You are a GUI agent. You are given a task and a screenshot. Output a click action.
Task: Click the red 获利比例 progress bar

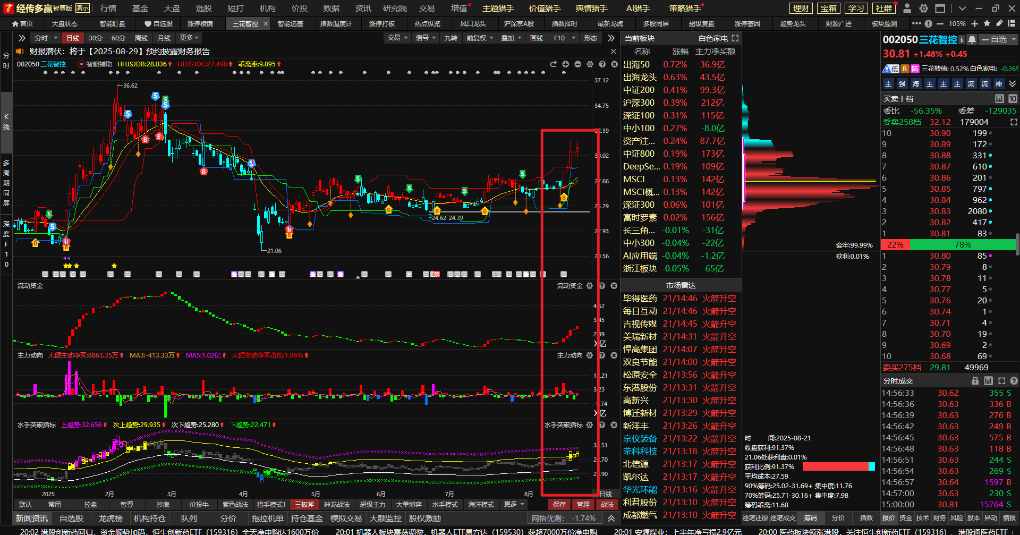[x=839, y=467]
